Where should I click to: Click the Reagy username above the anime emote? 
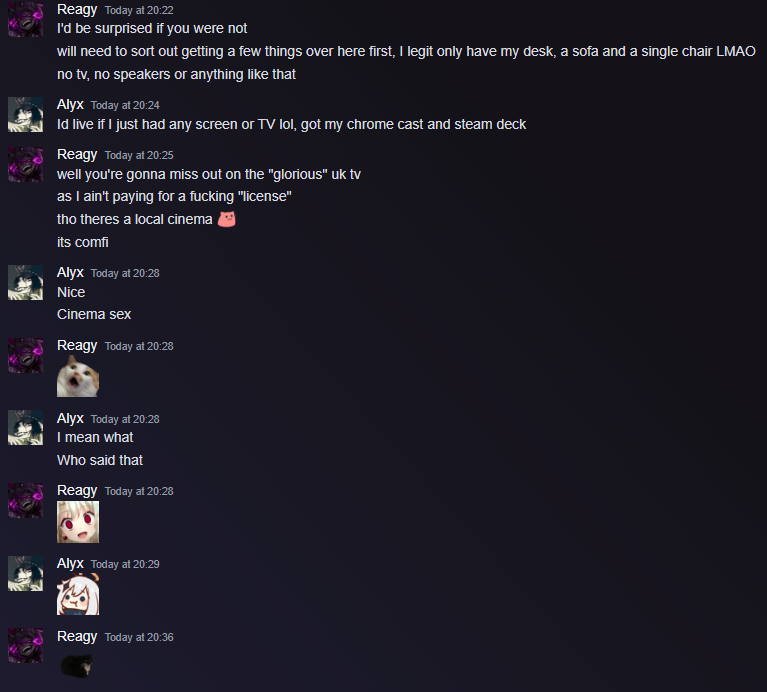(77, 491)
